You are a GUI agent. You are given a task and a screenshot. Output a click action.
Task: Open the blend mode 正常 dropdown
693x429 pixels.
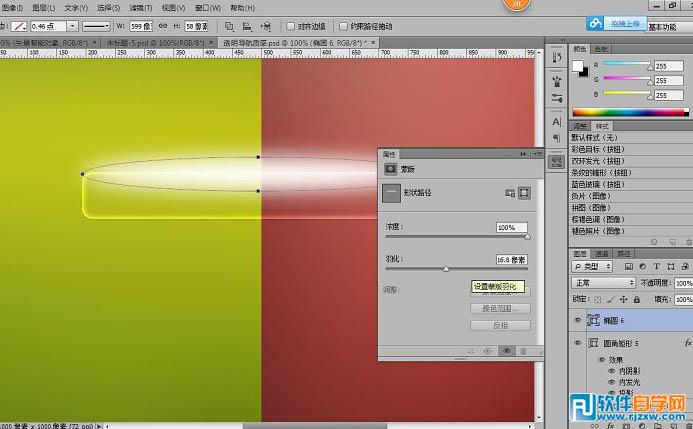click(603, 283)
